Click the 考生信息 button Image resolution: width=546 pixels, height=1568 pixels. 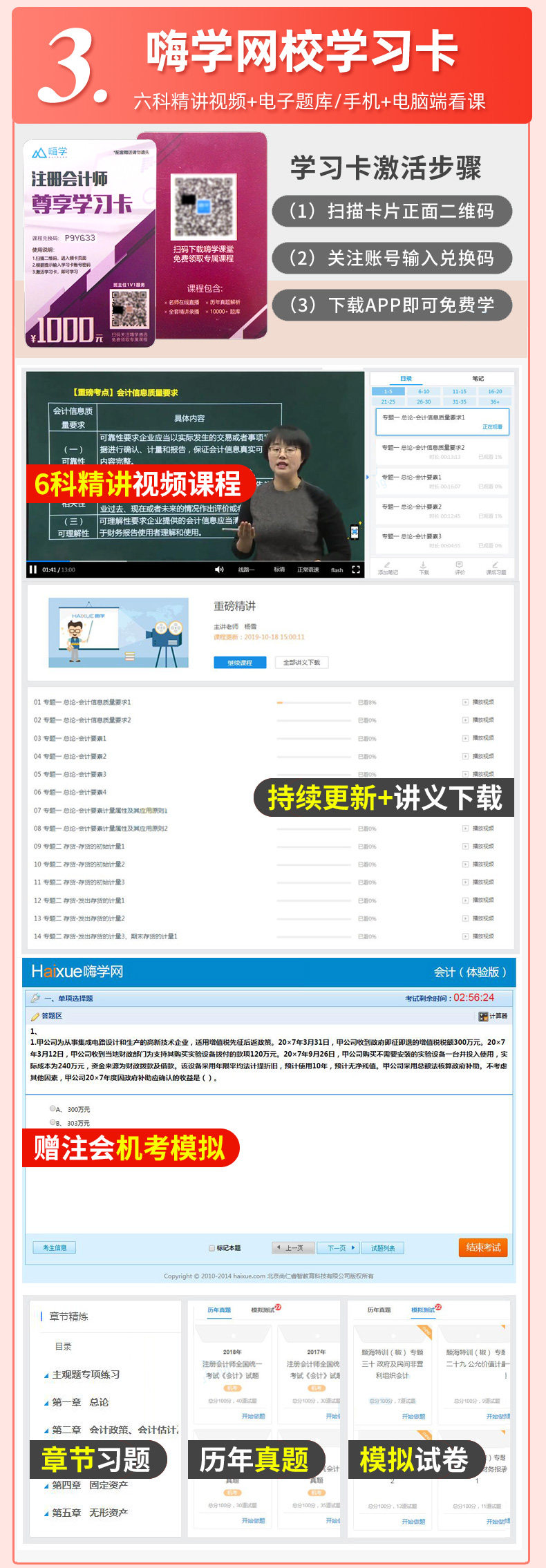point(55,1247)
